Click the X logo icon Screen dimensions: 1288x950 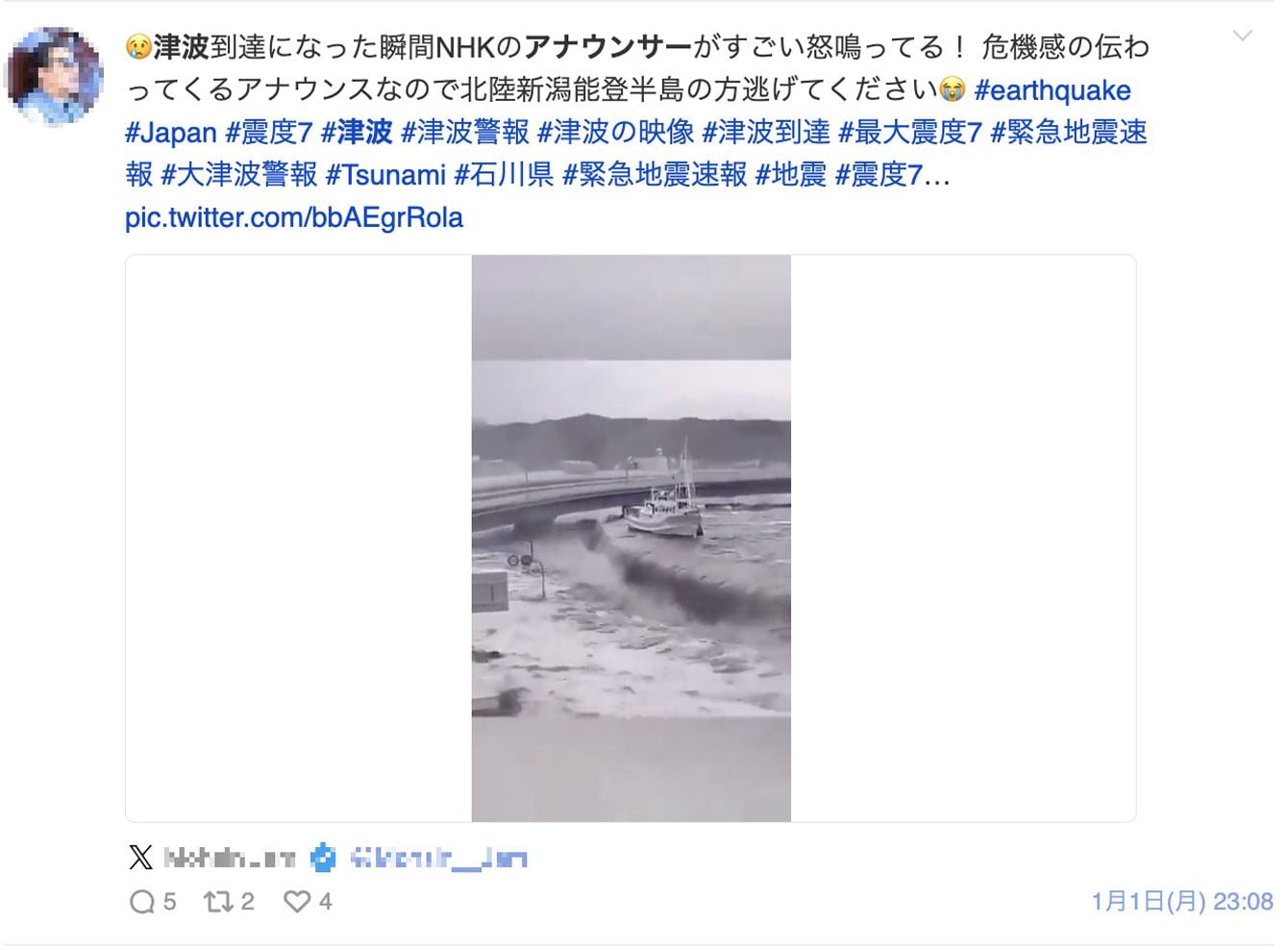tap(140, 857)
